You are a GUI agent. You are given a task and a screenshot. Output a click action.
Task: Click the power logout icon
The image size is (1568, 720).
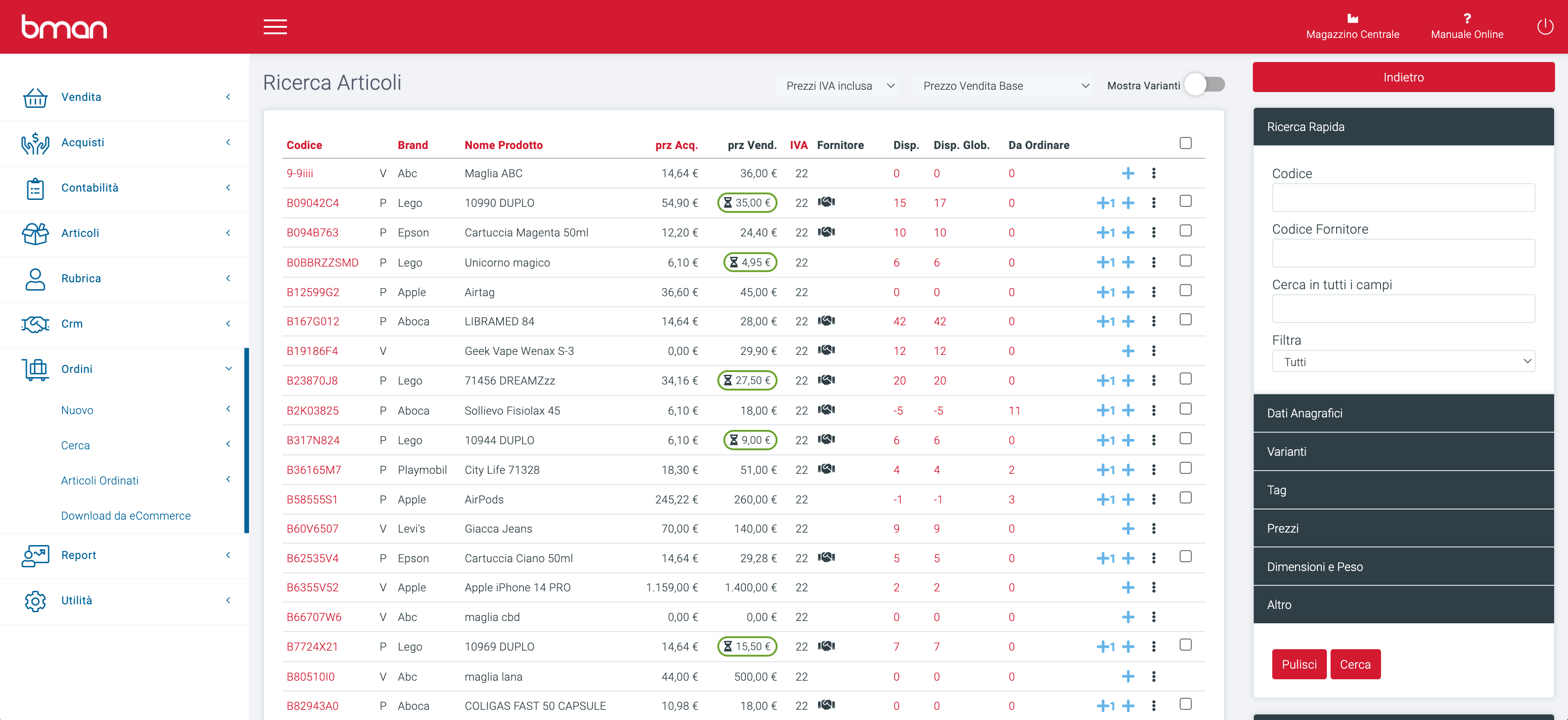(1545, 26)
